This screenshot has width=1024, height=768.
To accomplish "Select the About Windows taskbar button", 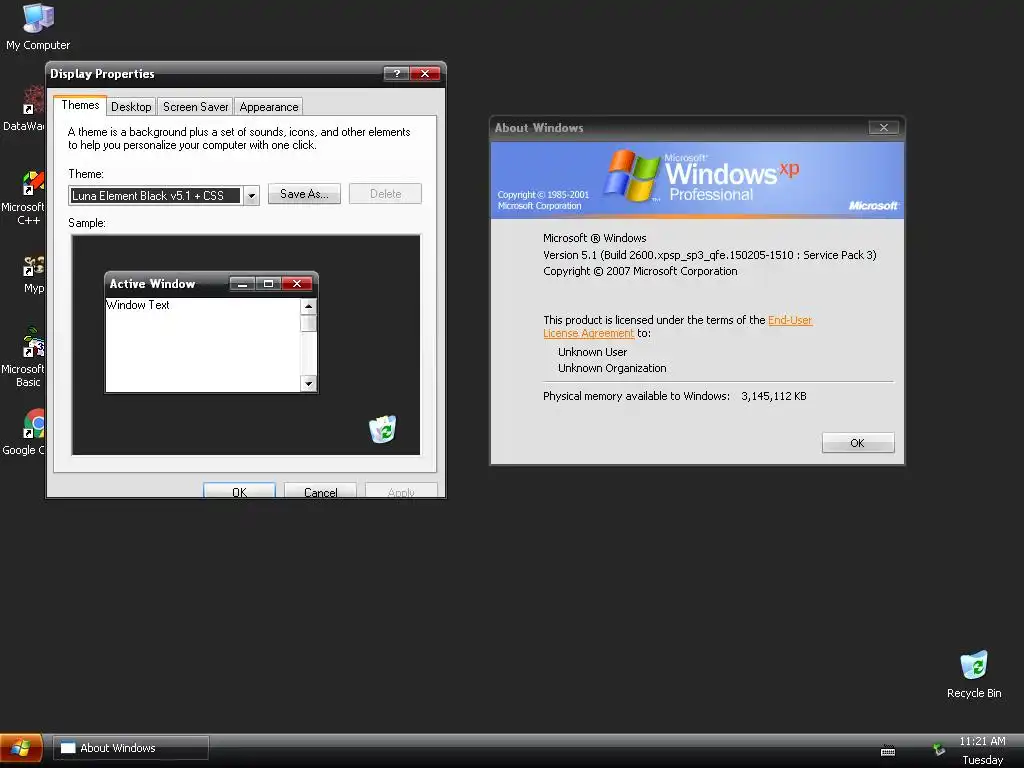I will [131, 748].
